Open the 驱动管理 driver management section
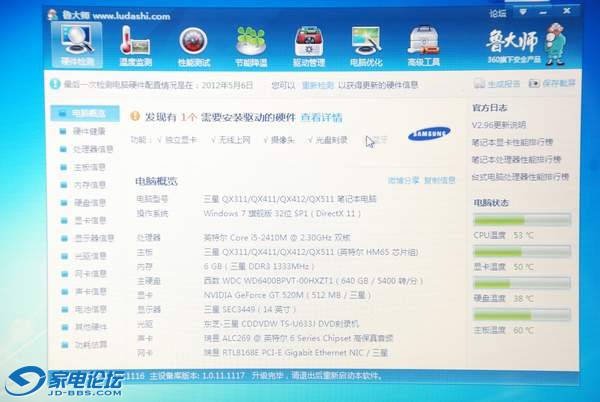The image size is (600, 402). pyautogui.click(x=309, y=46)
